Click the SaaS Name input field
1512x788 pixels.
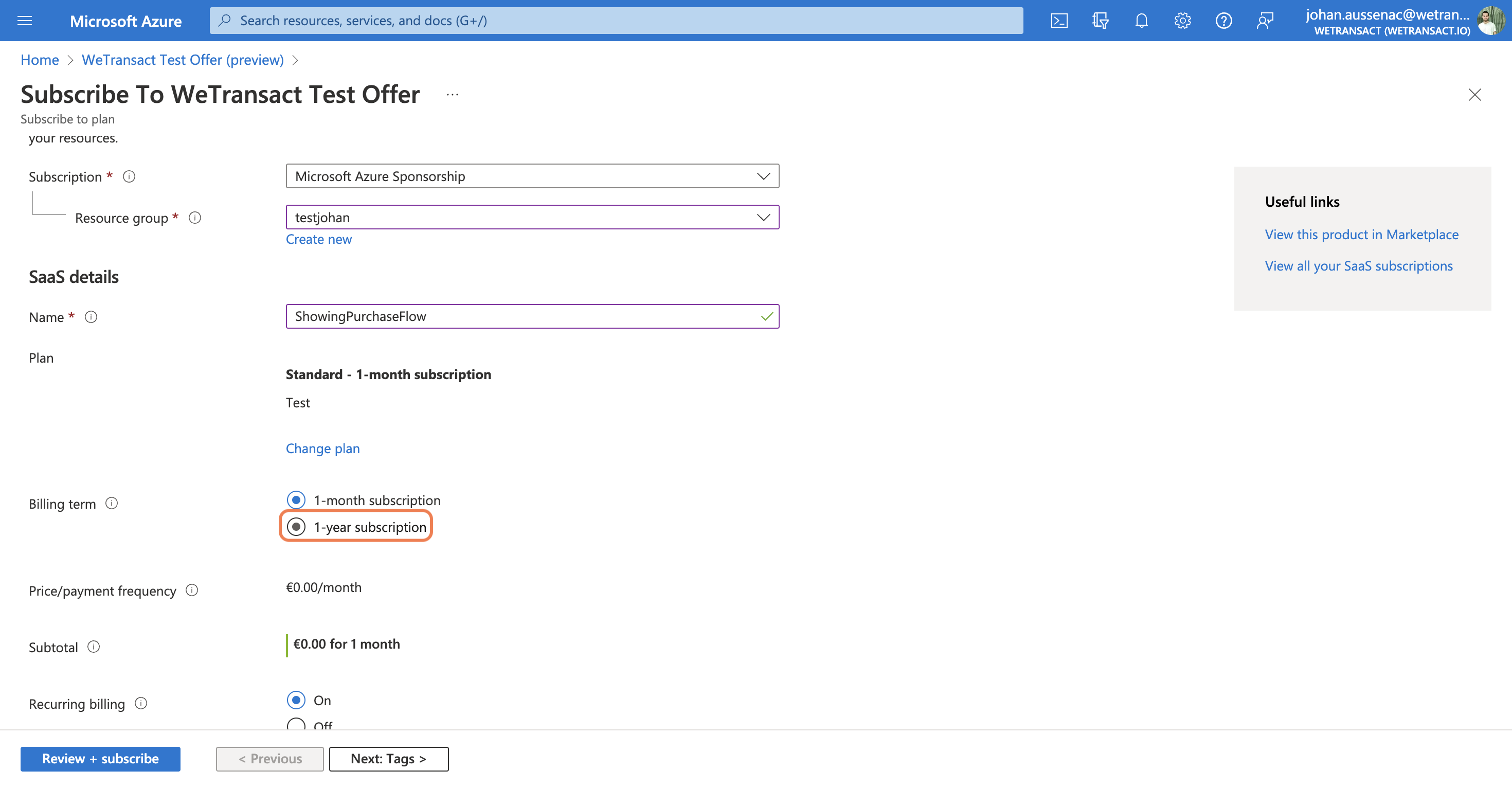coord(532,316)
